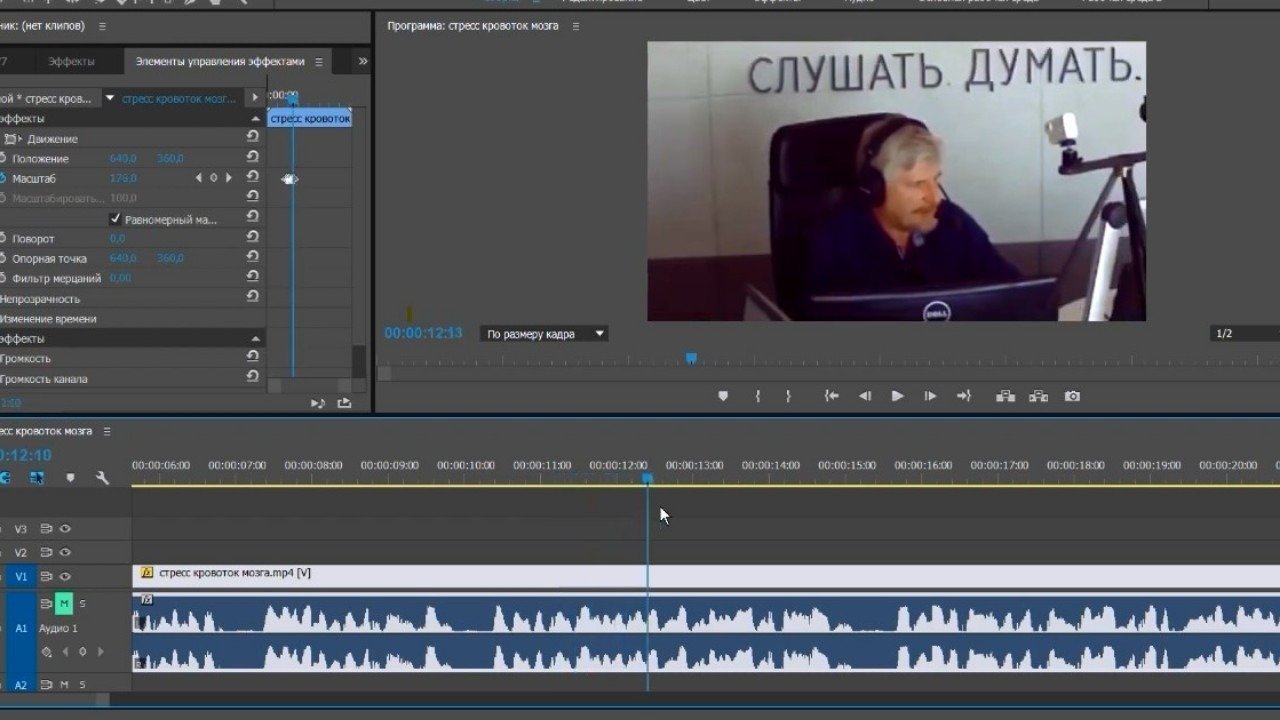
Task: Reset the Непрозрачность effect
Action: [252, 297]
